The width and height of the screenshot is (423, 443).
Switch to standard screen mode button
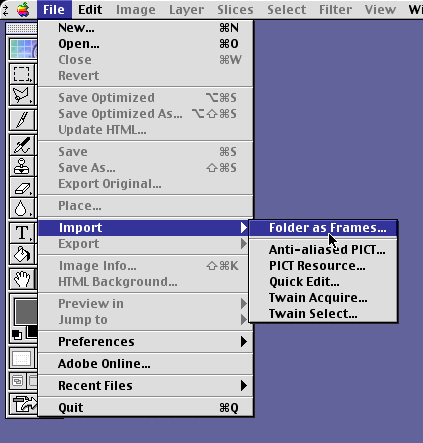pyautogui.click(x=18, y=381)
